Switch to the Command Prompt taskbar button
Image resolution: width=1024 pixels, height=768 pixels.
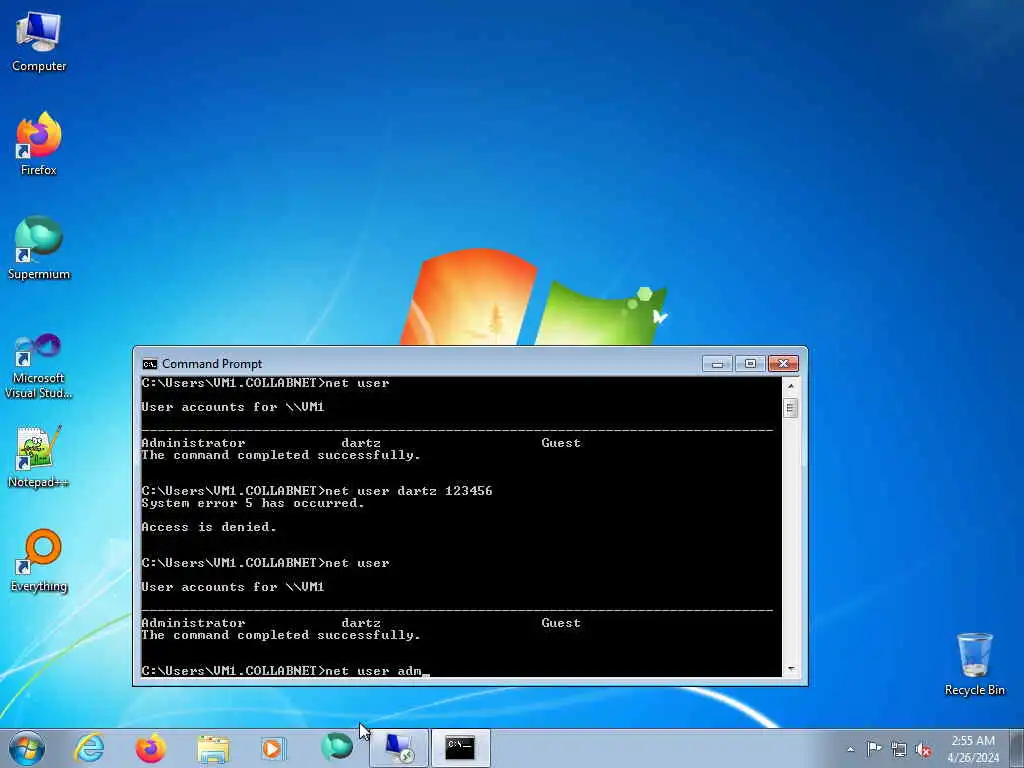460,748
